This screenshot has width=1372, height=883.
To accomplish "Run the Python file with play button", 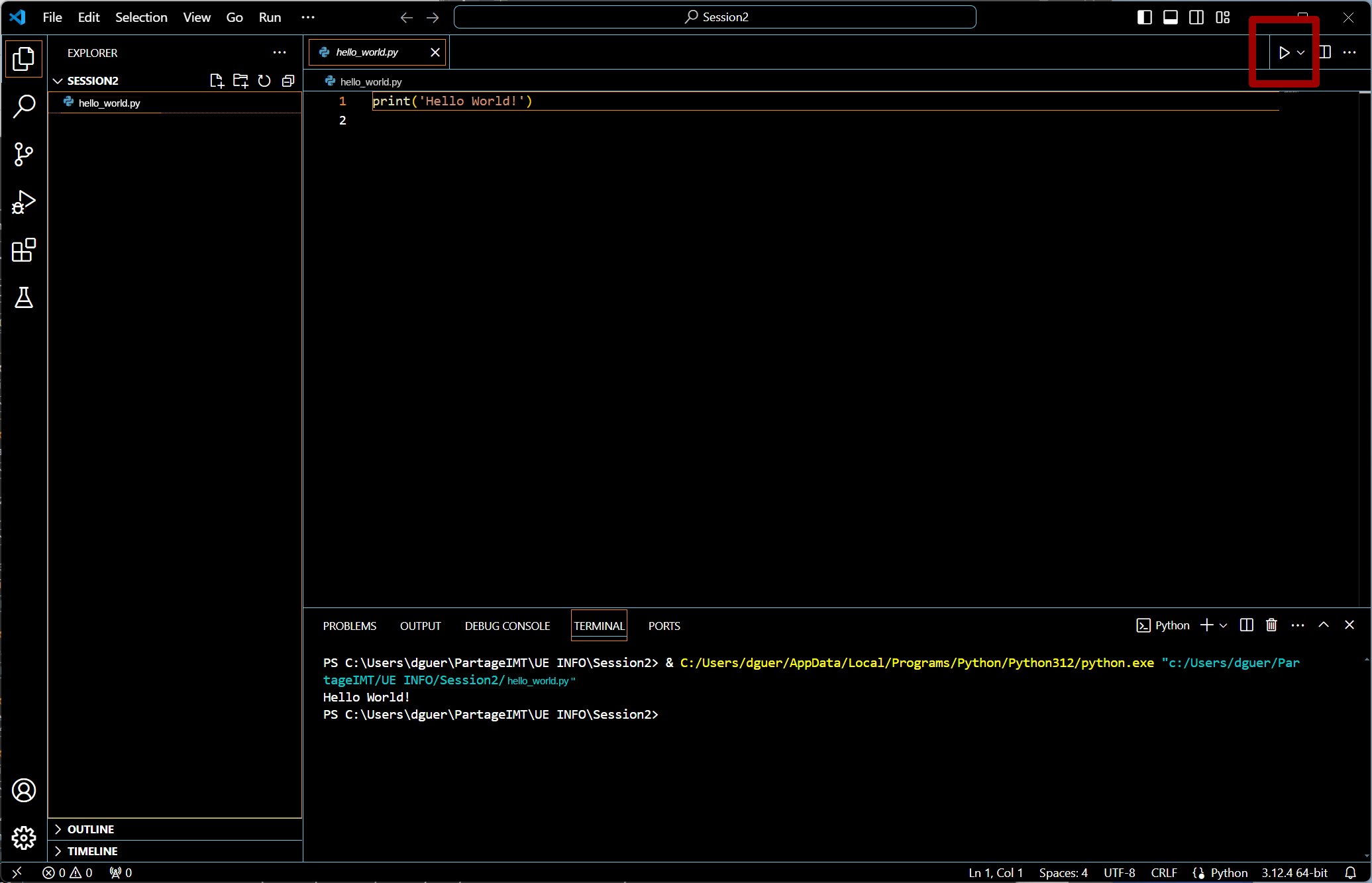I will click(x=1284, y=52).
